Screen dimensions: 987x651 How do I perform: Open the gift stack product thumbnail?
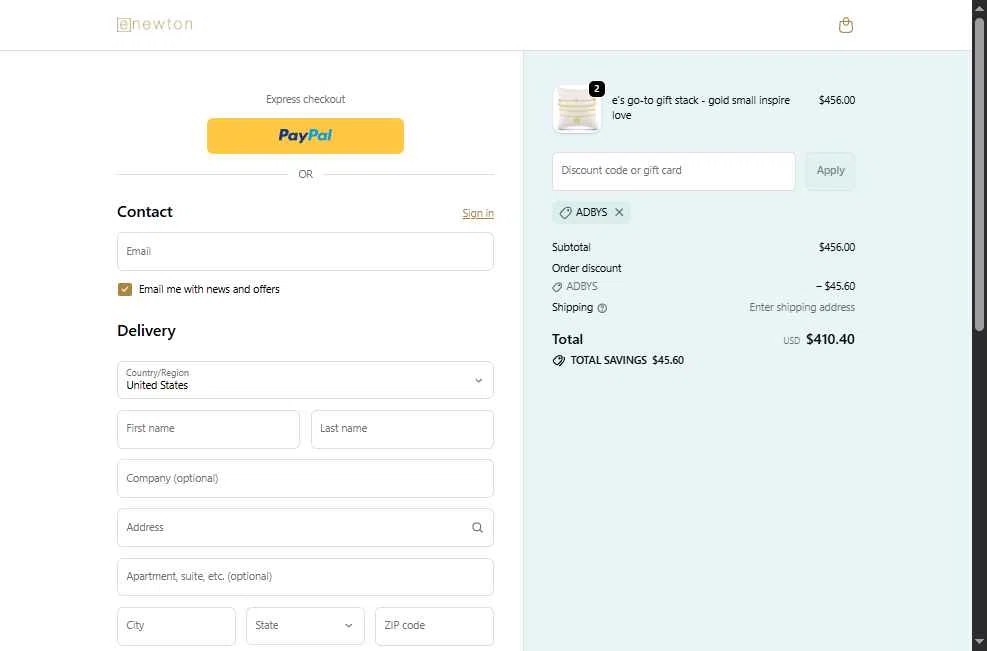click(x=576, y=109)
